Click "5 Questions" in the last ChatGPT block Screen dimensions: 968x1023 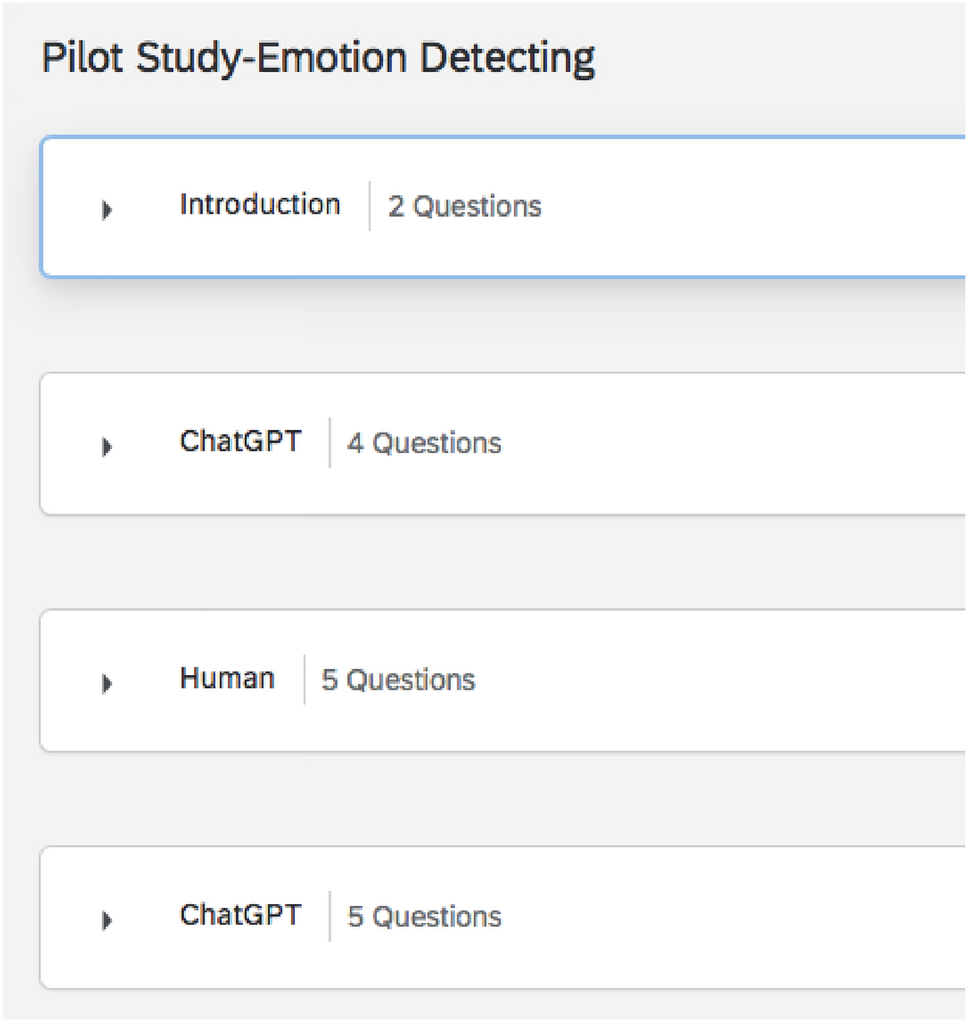(424, 917)
